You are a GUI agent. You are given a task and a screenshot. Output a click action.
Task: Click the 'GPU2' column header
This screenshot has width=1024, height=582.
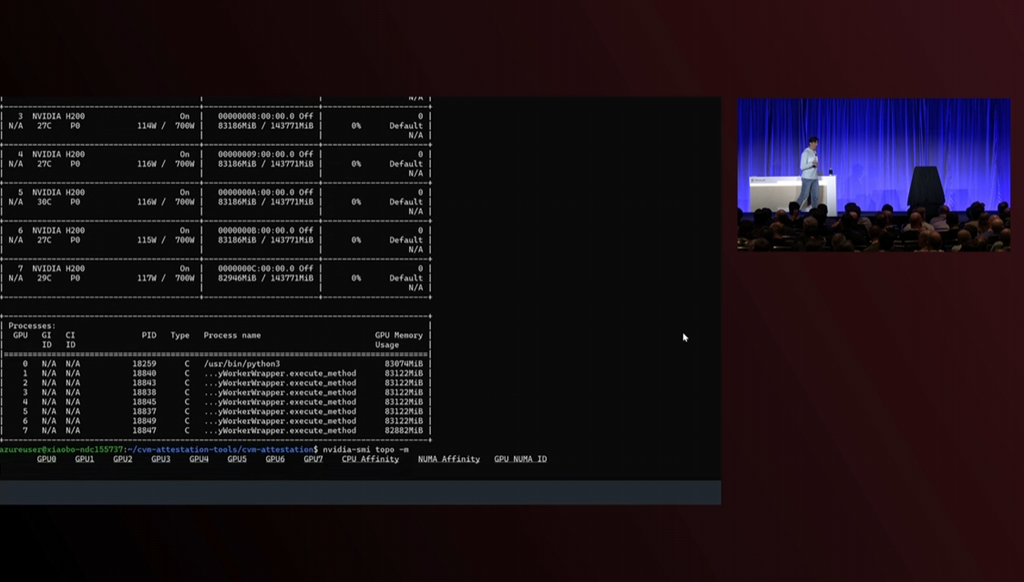coord(122,459)
